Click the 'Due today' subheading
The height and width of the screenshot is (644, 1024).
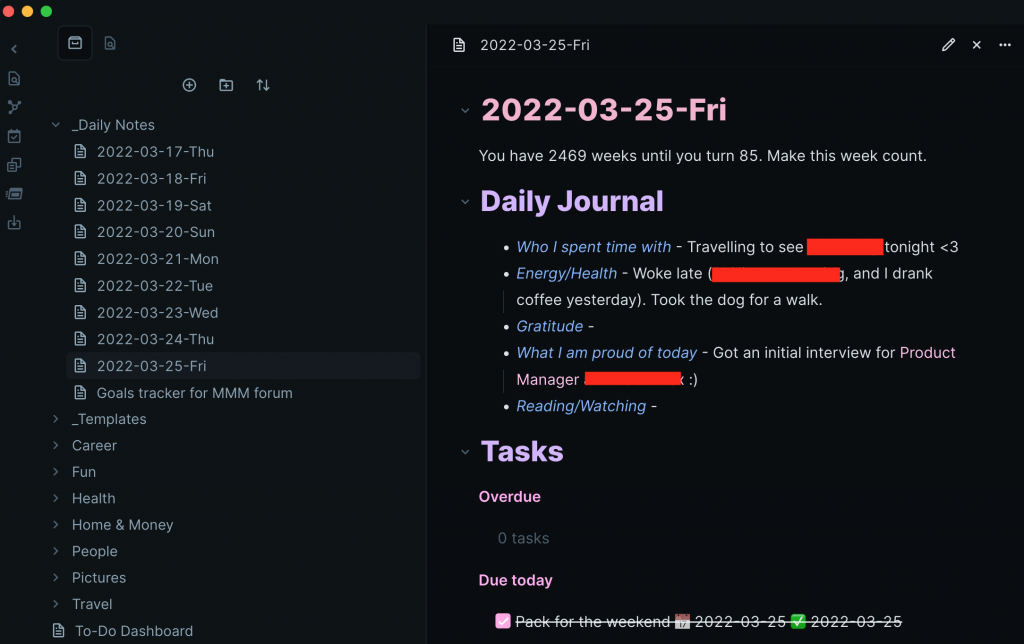(515, 580)
